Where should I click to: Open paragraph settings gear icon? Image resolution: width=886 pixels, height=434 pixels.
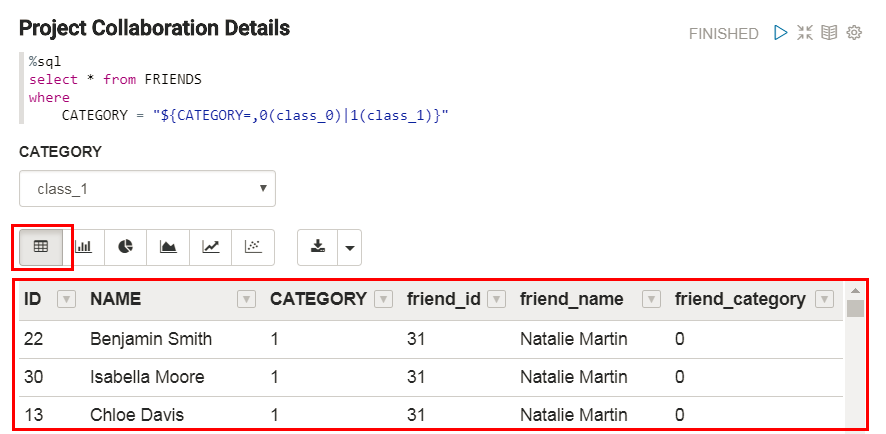(854, 33)
